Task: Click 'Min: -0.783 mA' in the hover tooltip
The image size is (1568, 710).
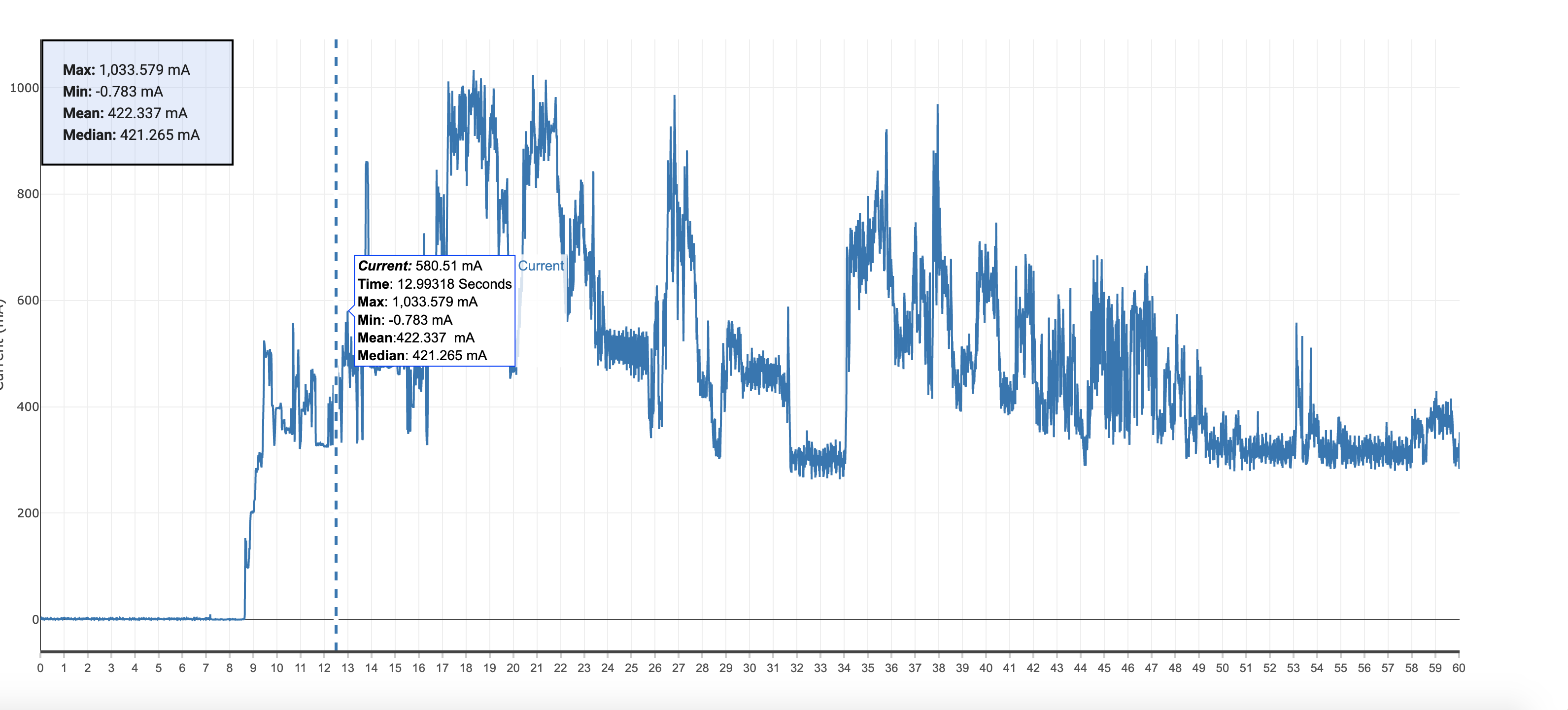Action: pyautogui.click(x=404, y=320)
